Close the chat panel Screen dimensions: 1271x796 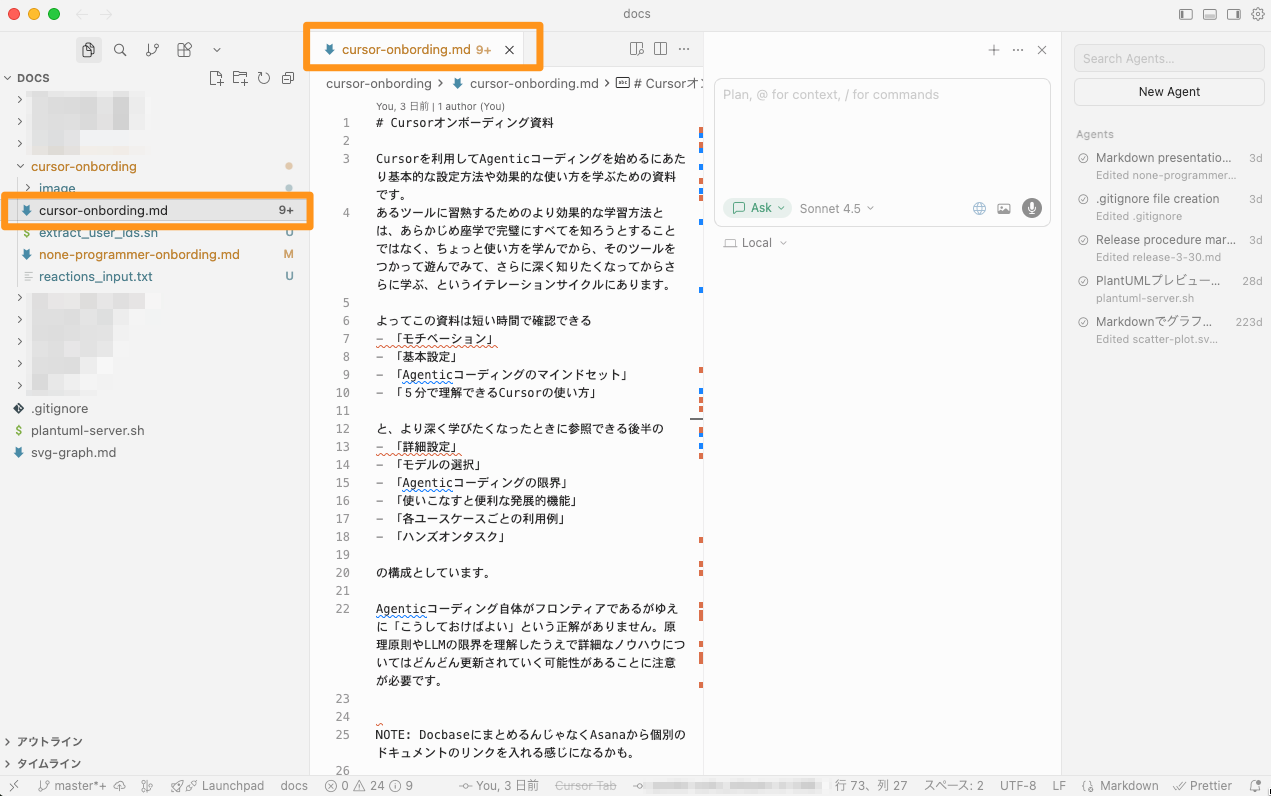[x=1042, y=50]
